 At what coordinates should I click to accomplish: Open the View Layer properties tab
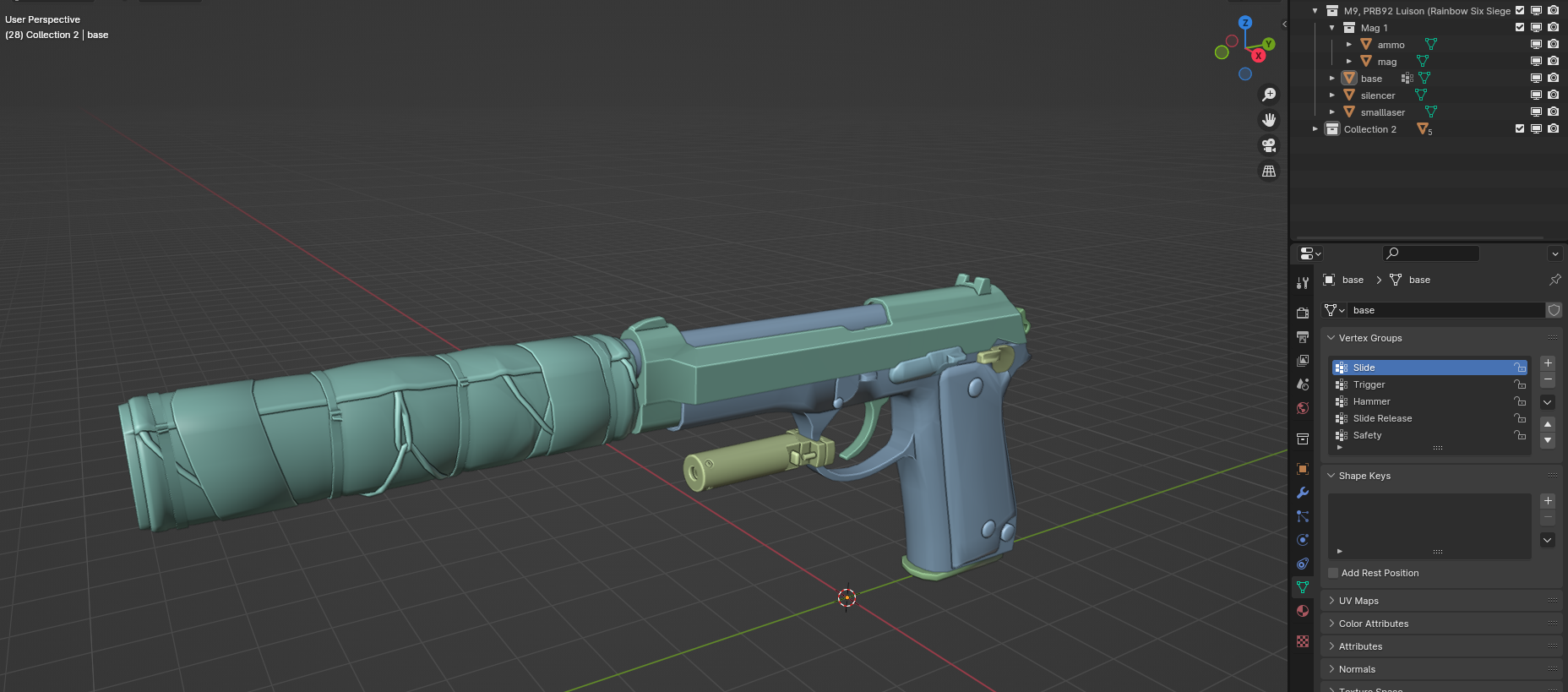pos(1303,361)
